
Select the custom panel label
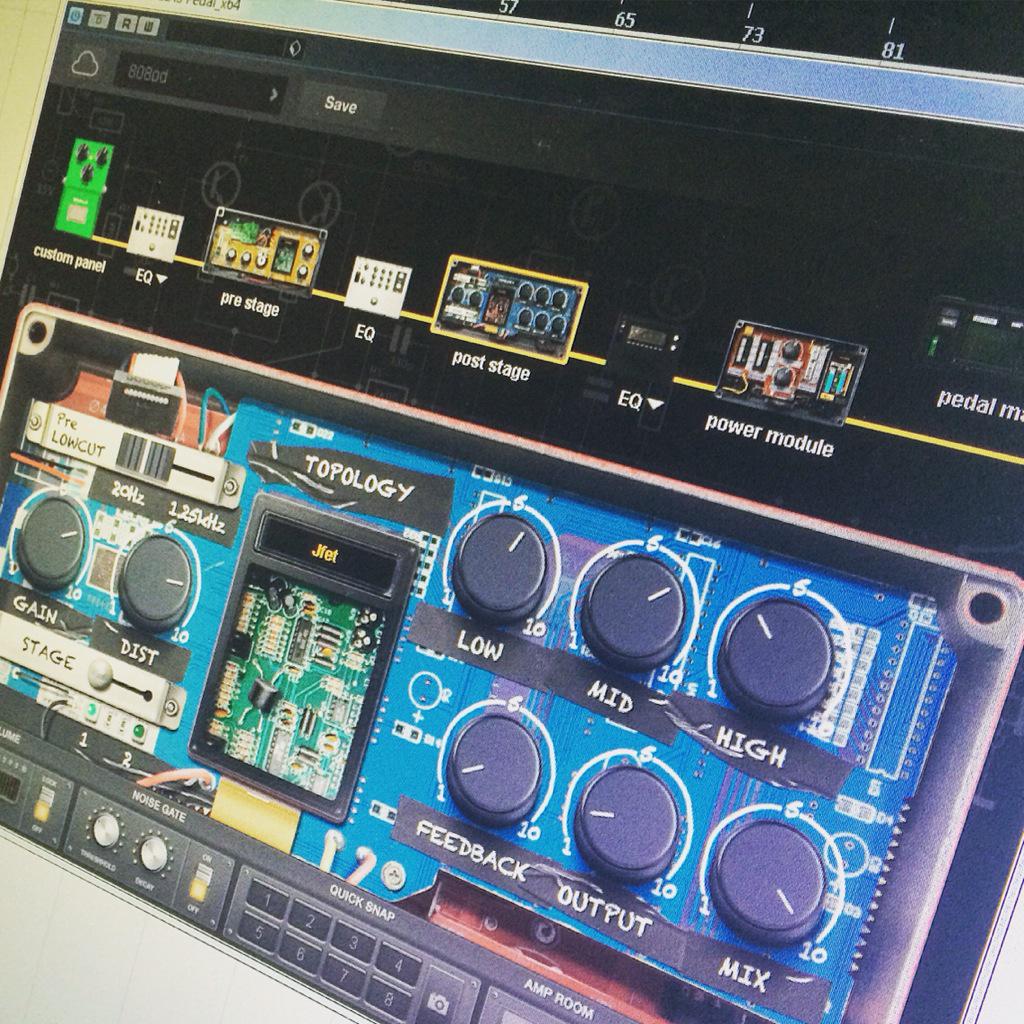(70, 259)
